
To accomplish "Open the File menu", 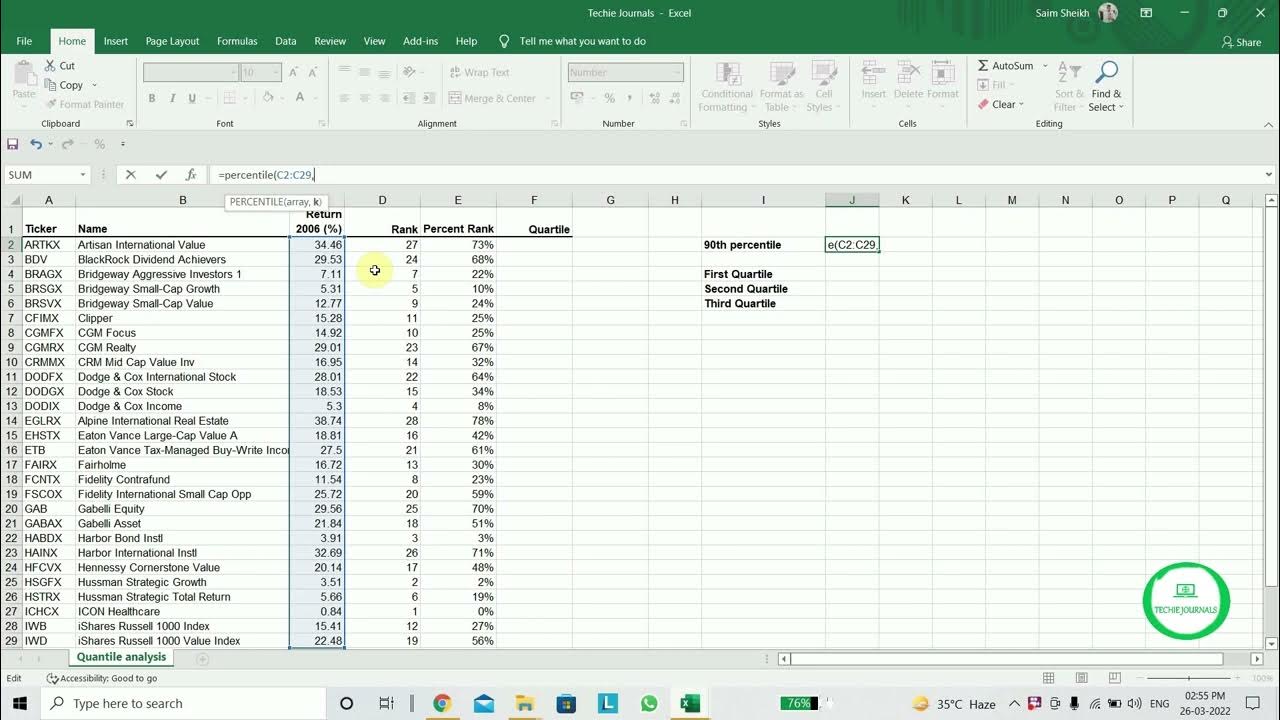I will click(x=24, y=41).
